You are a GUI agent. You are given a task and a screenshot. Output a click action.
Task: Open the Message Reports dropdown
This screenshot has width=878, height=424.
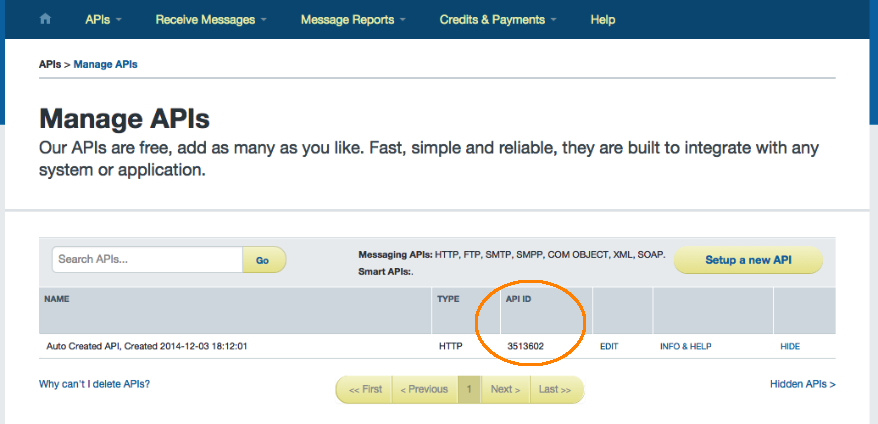pyautogui.click(x=353, y=20)
